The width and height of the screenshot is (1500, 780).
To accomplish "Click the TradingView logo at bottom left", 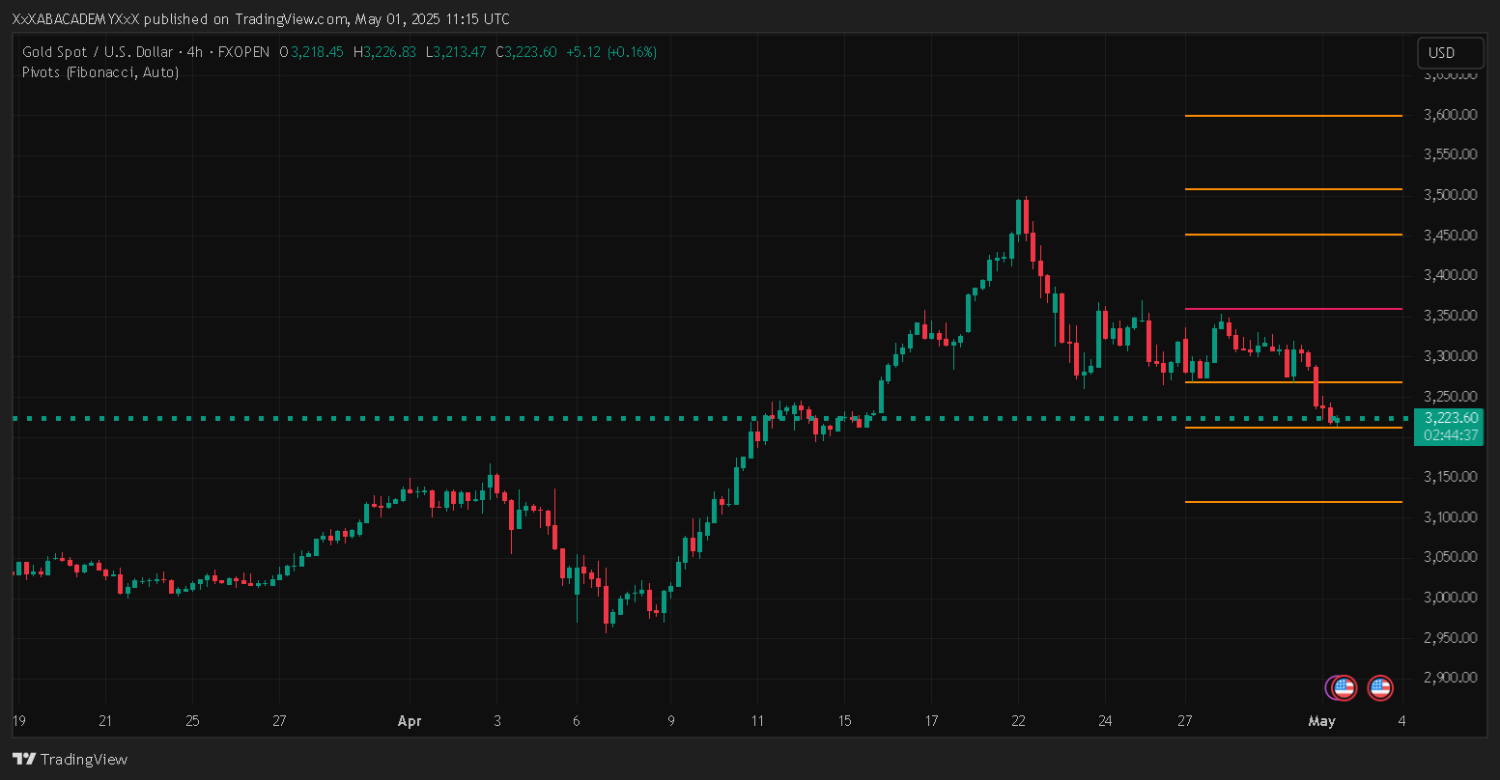I will [70, 759].
